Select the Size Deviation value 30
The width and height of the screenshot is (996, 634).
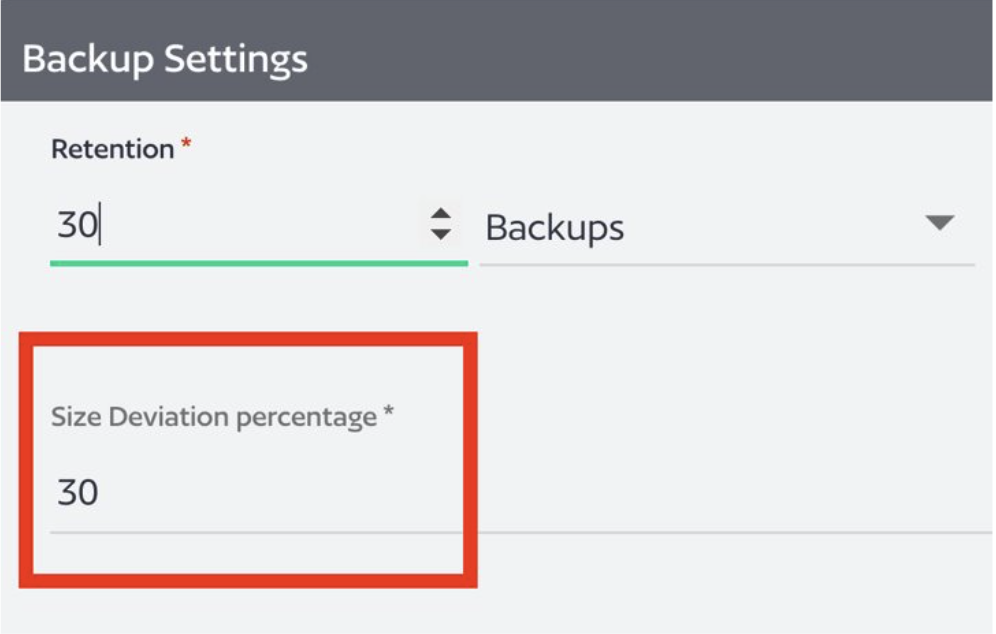coord(77,493)
